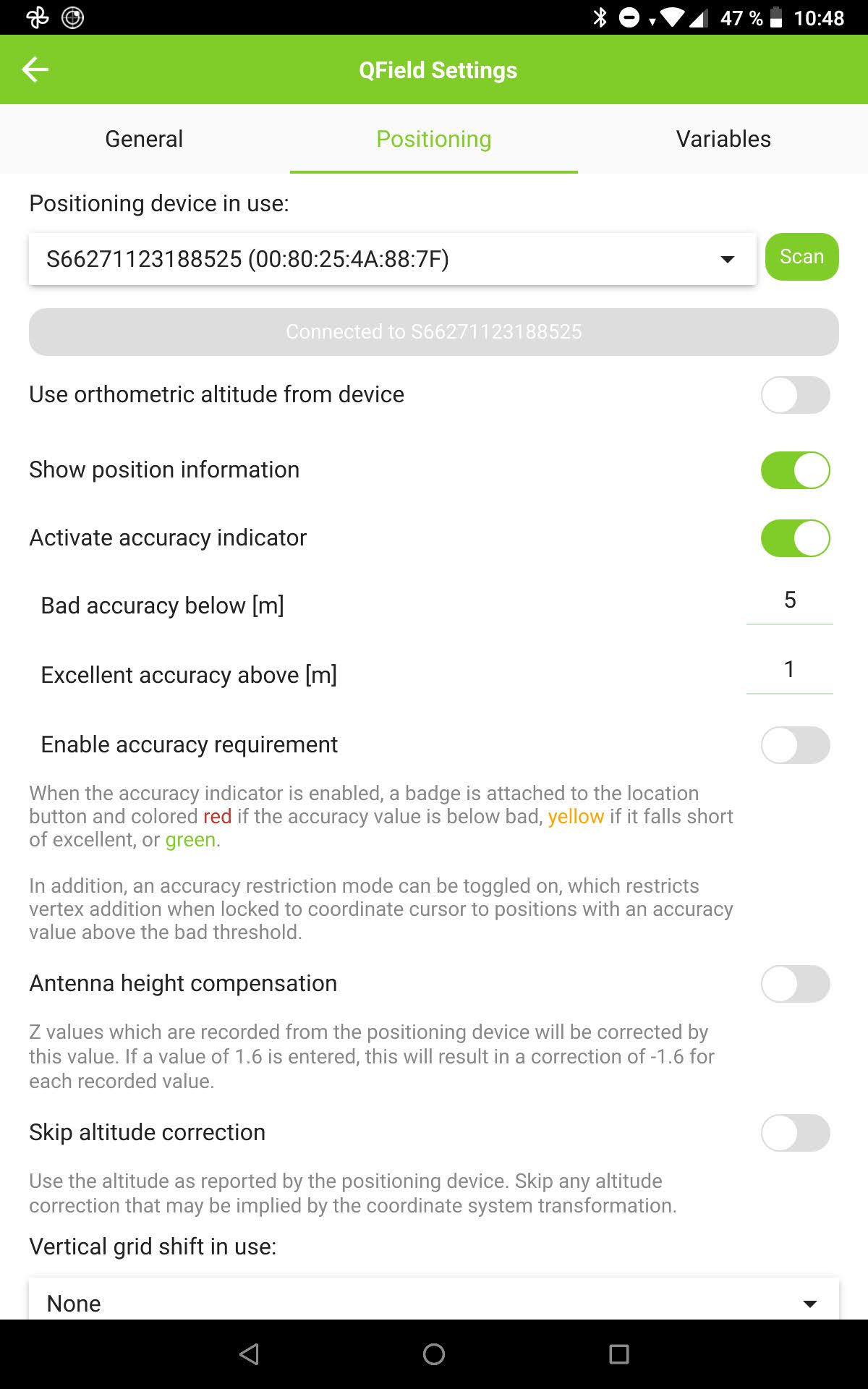Tap the Connected to S66271123188525 button
Screen dimensions: 868x1389
click(434, 332)
